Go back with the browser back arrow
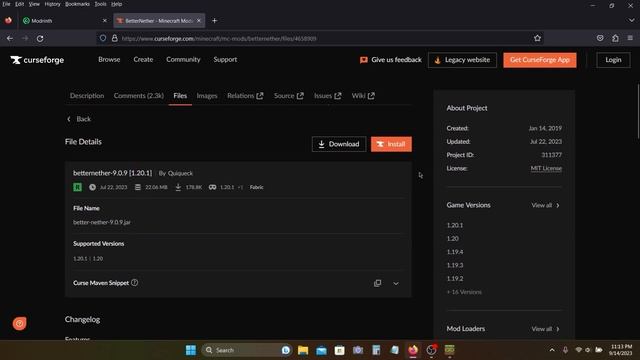The width and height of the screenshot is (640, 360). (x=10, y=38)
